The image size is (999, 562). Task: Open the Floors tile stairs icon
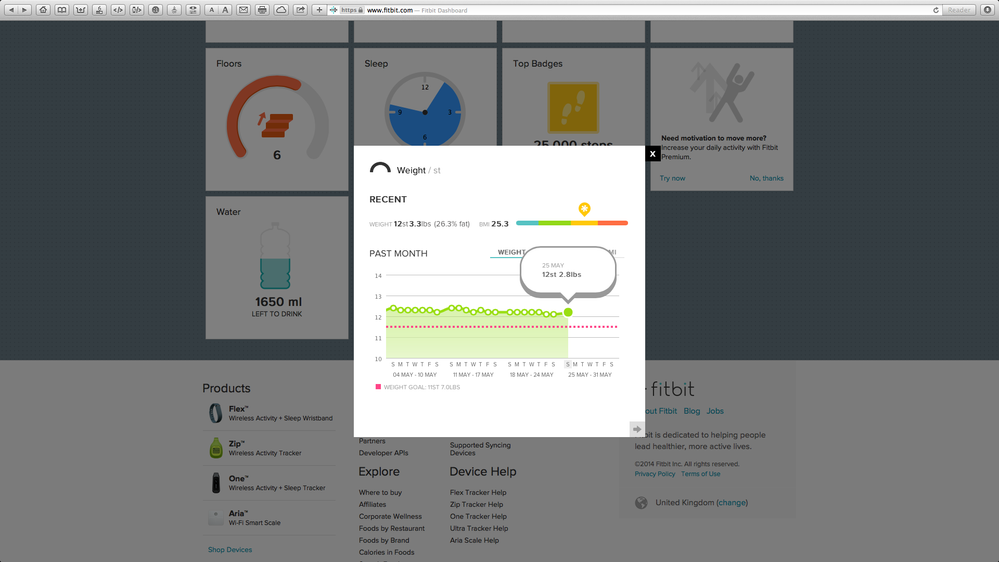point(275,124)
